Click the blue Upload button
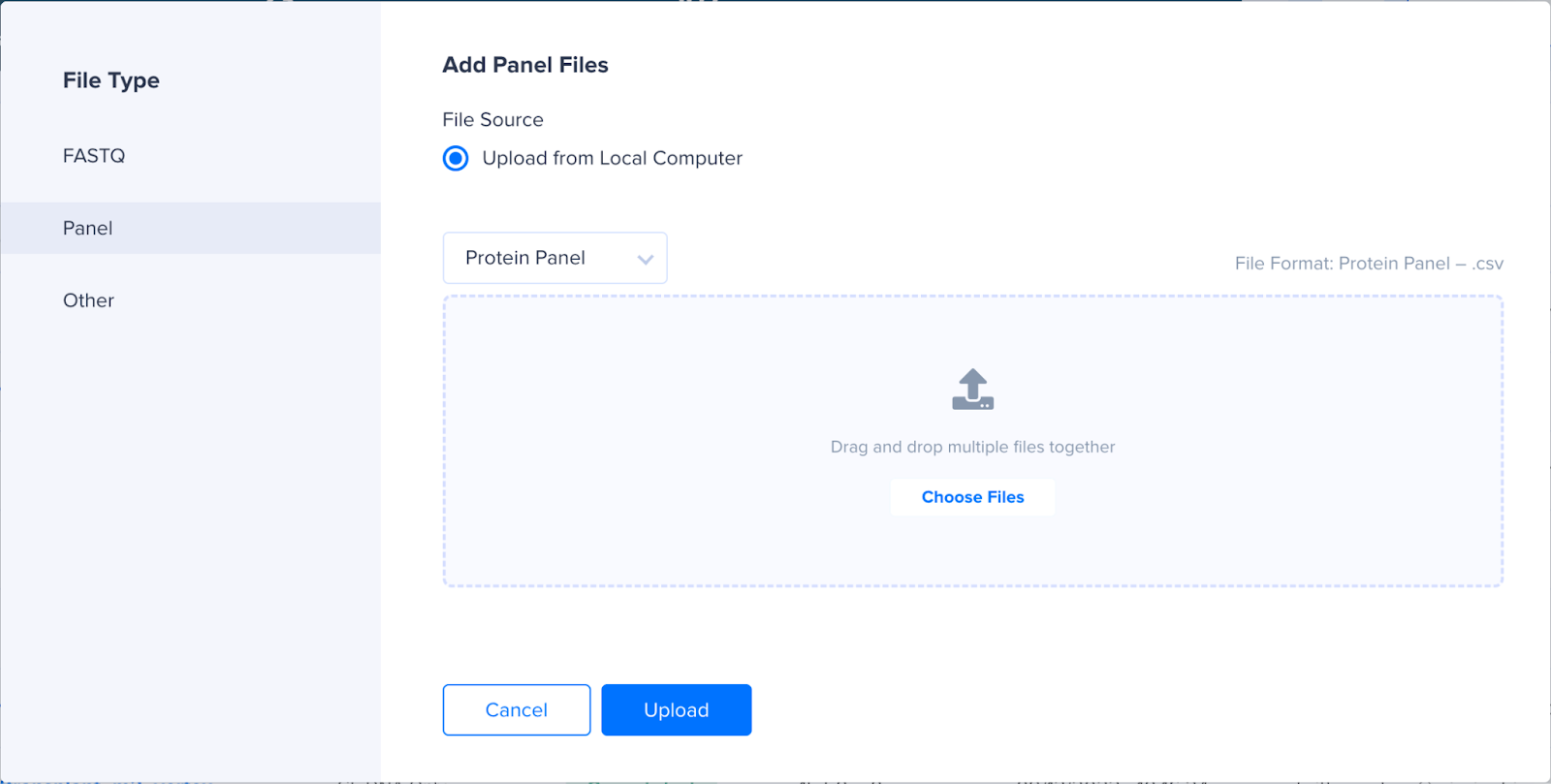The image size is (1551, 784). 677,710
